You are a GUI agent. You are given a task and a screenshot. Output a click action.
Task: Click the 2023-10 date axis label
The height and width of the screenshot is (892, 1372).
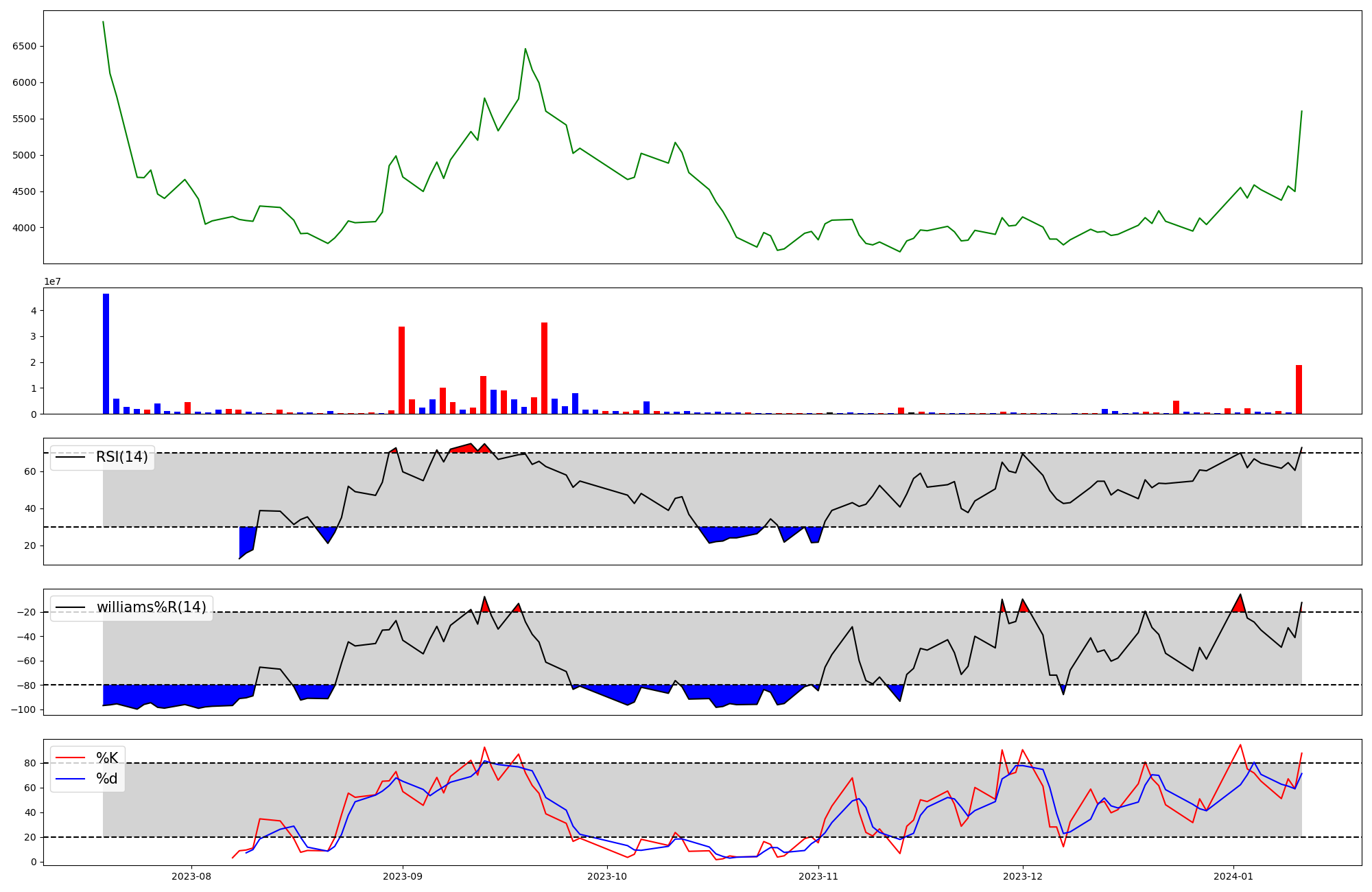click(607, 876)
